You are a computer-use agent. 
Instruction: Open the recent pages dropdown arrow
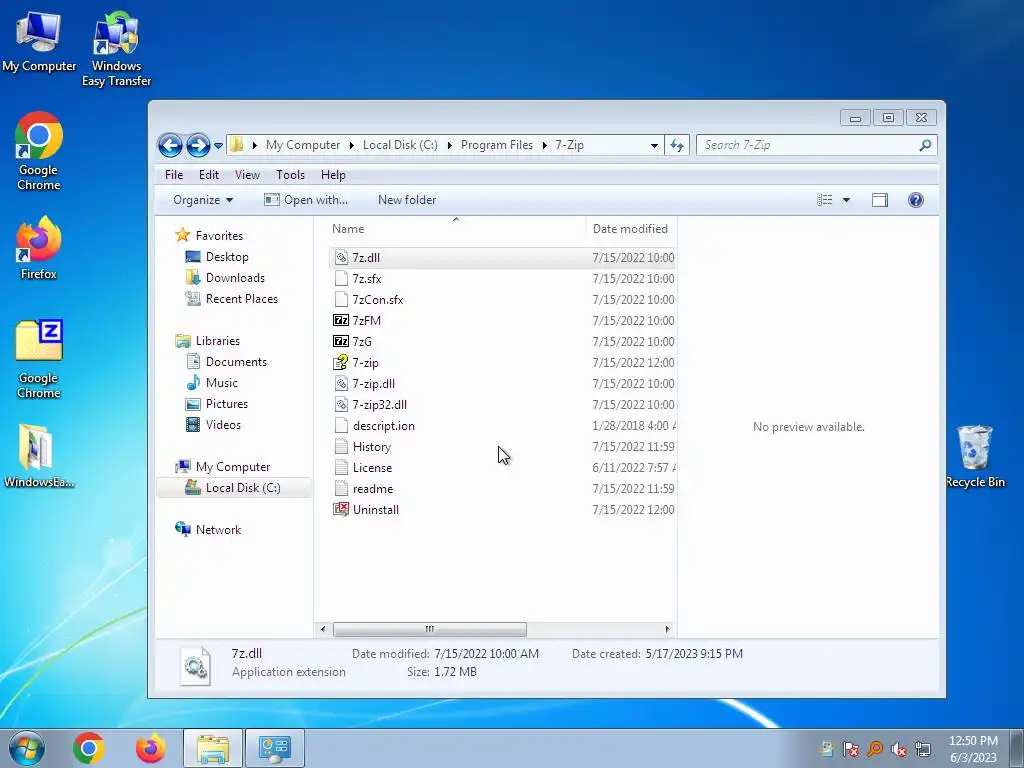tap(218, 146)
